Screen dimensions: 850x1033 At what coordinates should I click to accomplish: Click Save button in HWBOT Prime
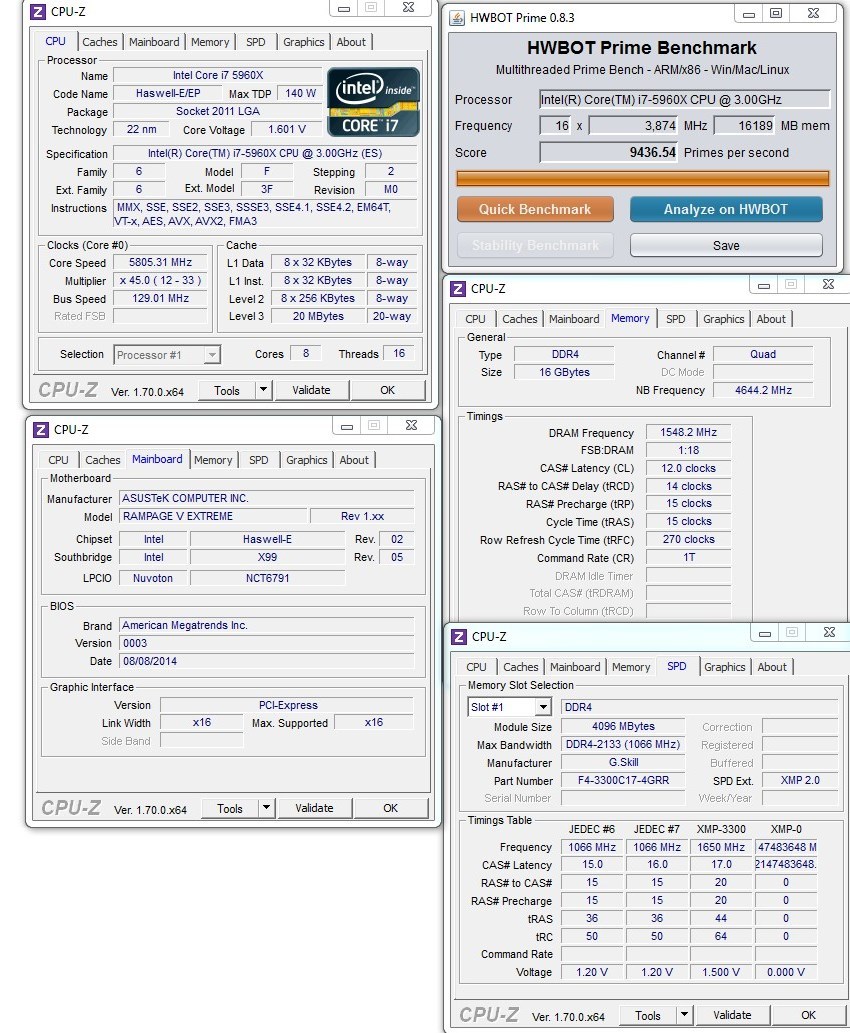pos(726,245)
